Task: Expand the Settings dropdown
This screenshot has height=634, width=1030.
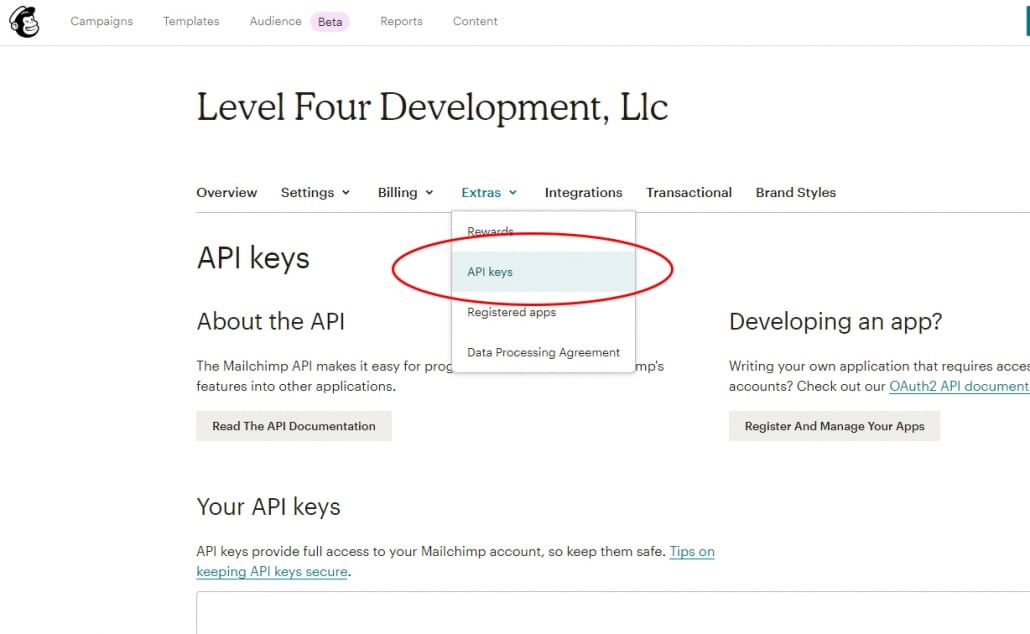Action: (315, 192)
